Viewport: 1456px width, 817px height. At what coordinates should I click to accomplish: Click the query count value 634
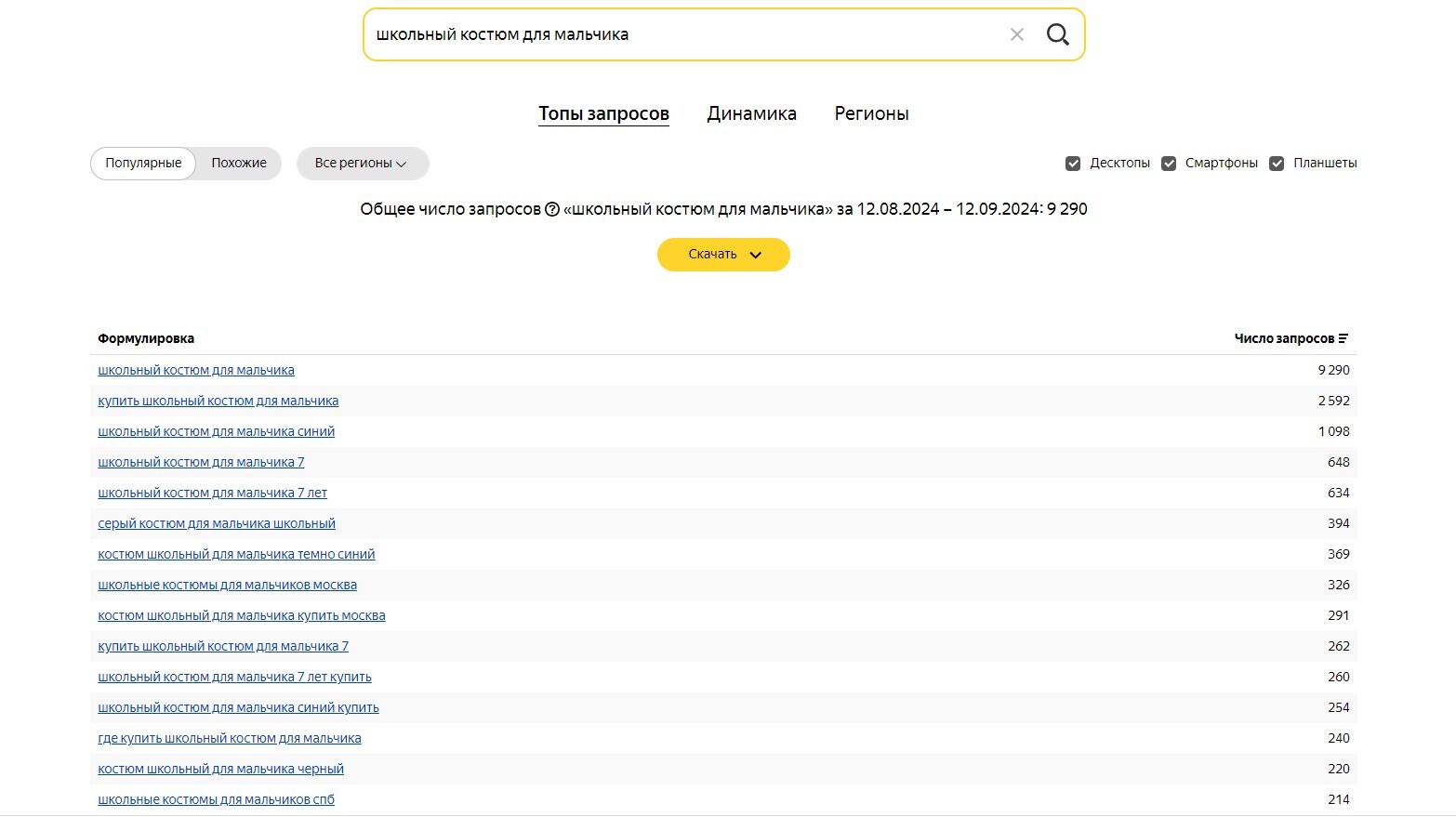click(1339, 493)
